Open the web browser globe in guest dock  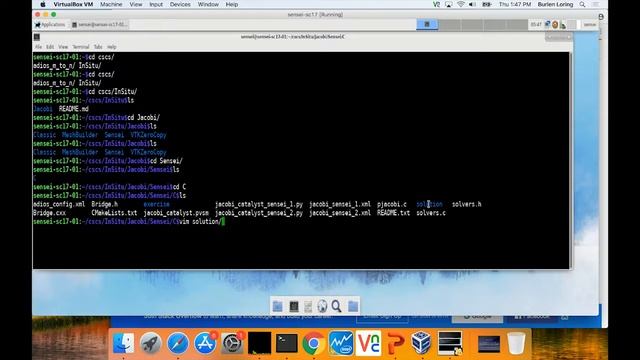[322, 306]
